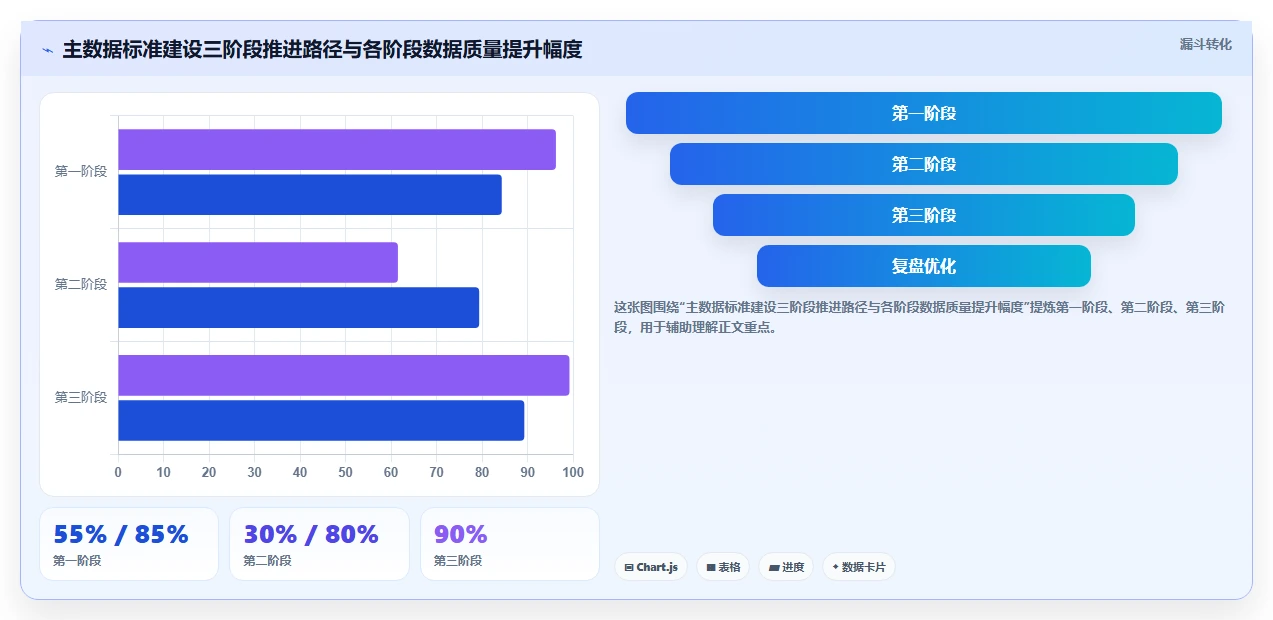Click the lightning icon beside the title
Viewport: 1273px width, 620px height.
point(47,50)
